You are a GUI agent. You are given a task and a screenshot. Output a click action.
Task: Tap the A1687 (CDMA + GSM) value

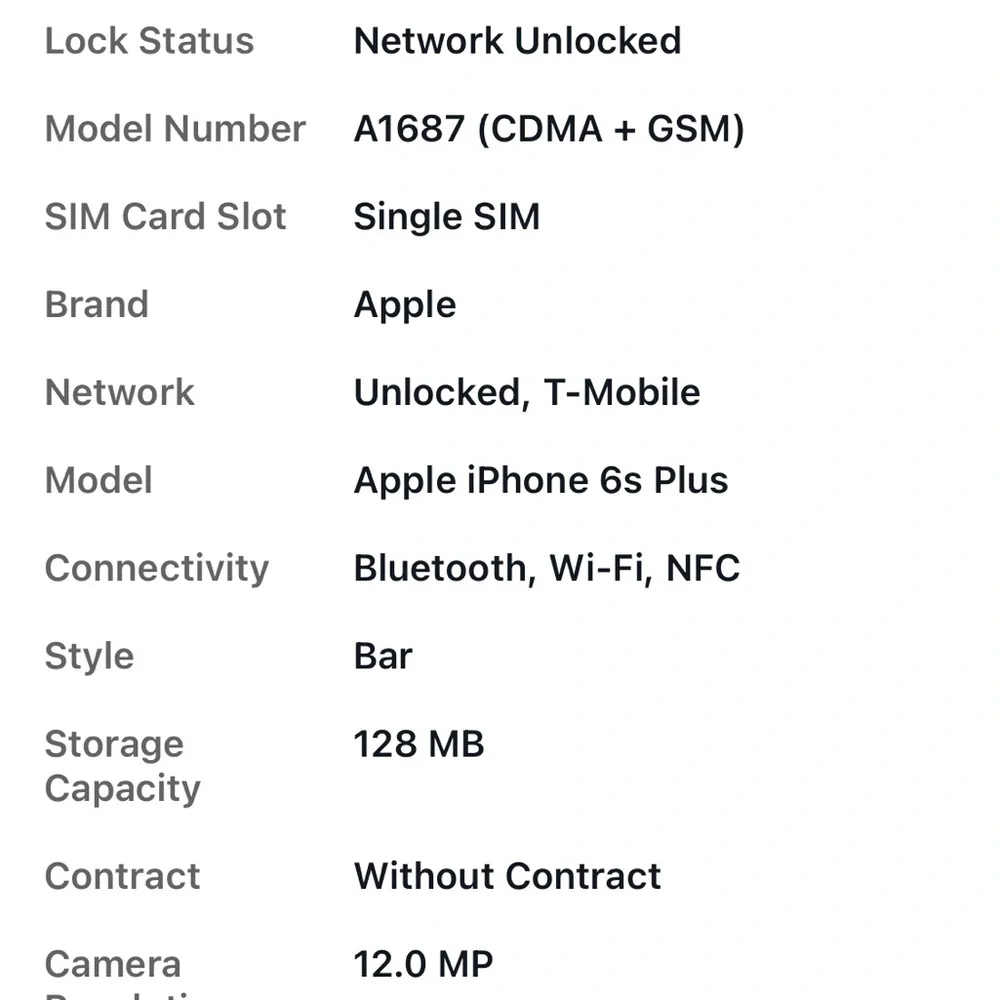(x=549, y=129)
